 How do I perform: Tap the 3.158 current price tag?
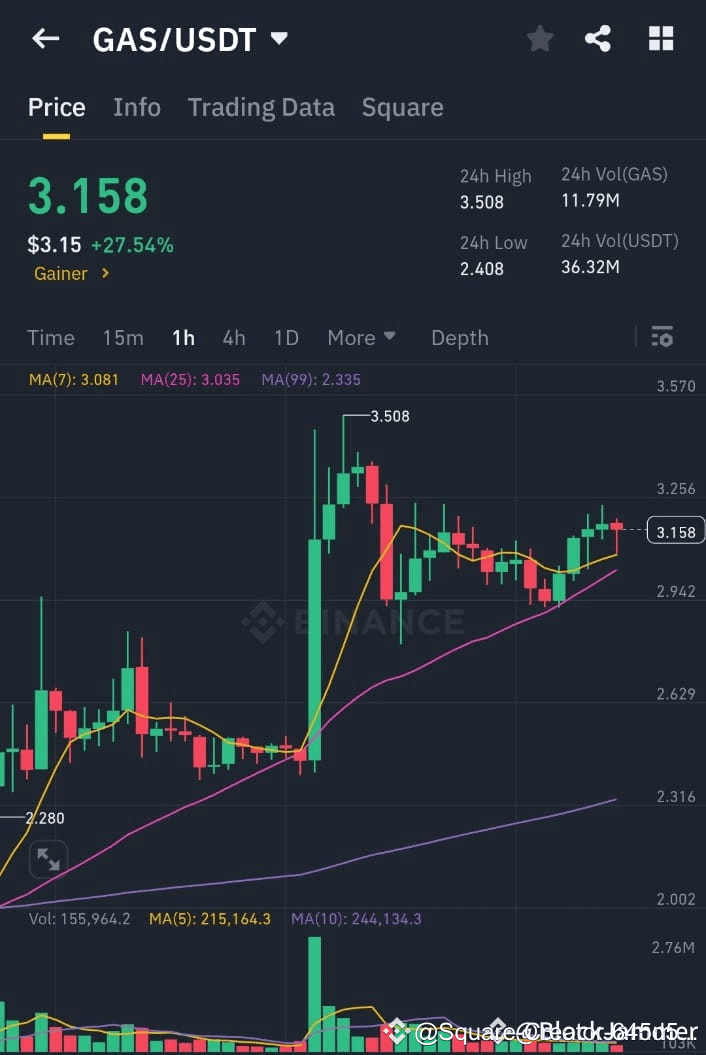(675, 531)
